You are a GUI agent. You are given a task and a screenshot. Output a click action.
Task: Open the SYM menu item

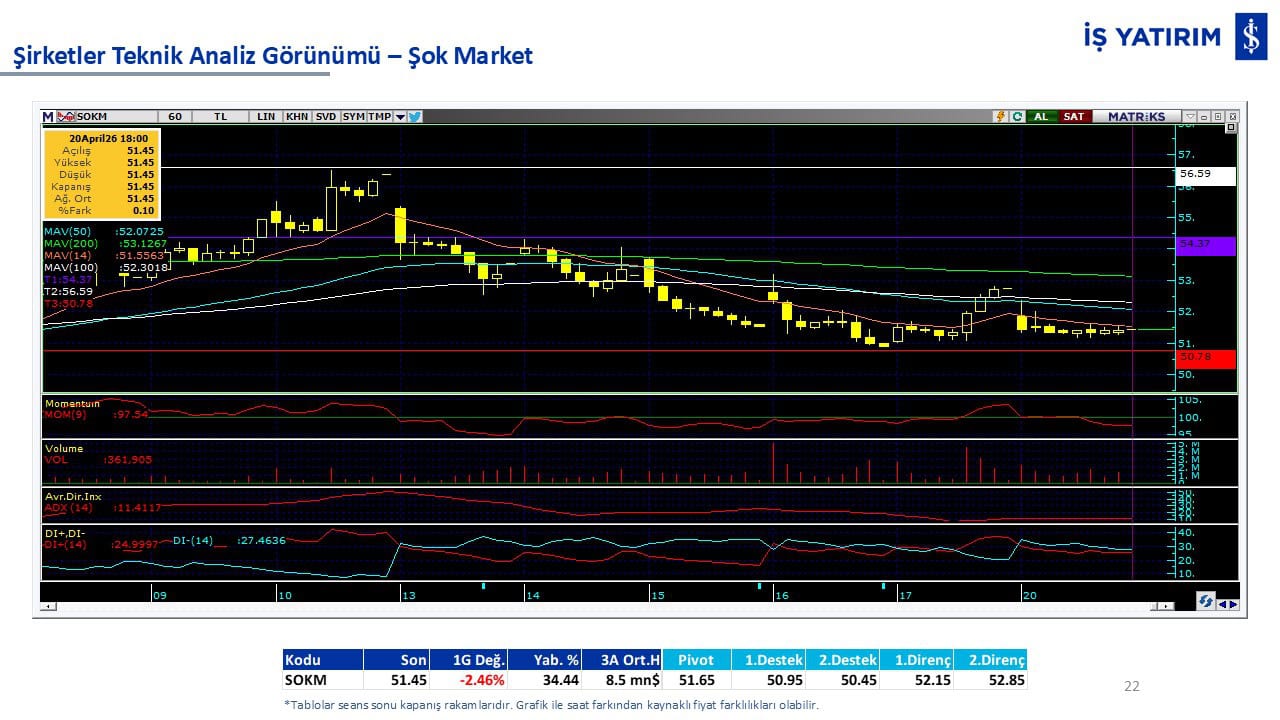(x=354, y=116)
